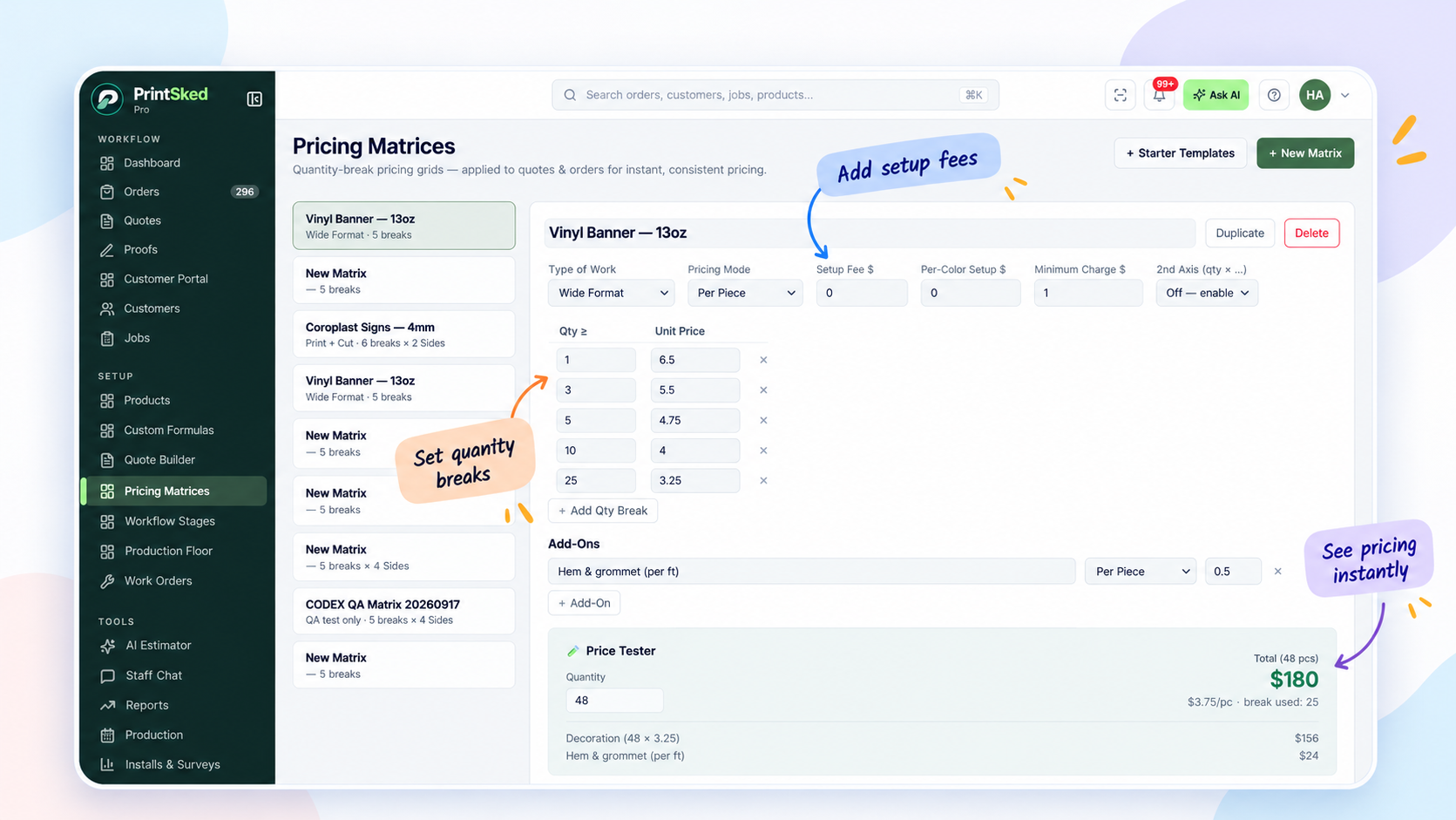Screen dimensions: 1456x820
Task: Open Customer Portal in sidebar
Action: click(x=175, y=279)
